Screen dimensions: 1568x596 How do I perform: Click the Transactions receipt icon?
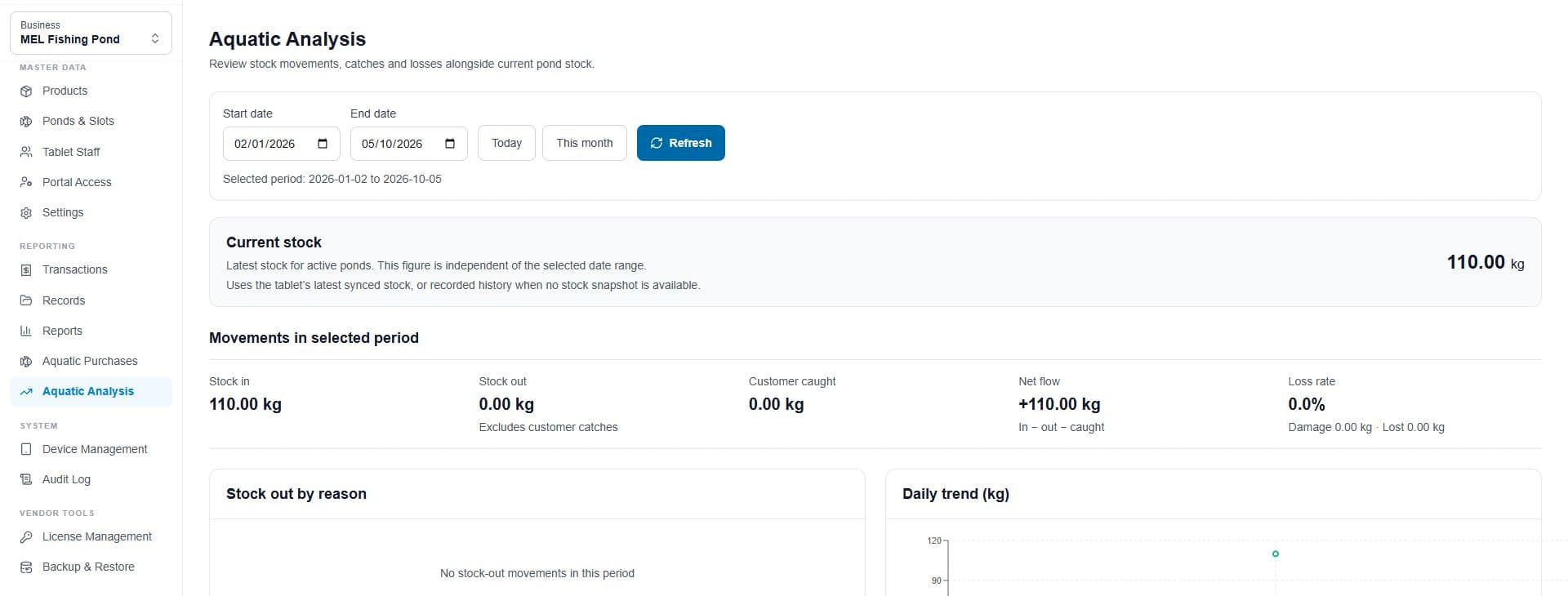[x=26, y=270]
